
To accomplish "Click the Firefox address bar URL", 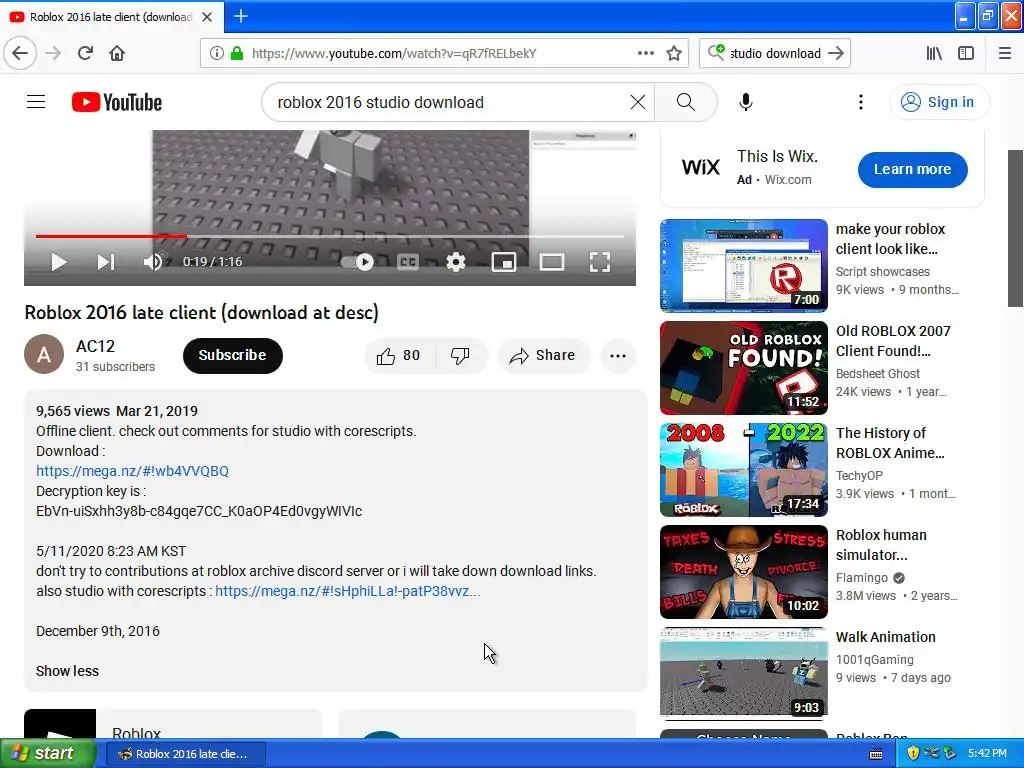I will click(394, 53).
